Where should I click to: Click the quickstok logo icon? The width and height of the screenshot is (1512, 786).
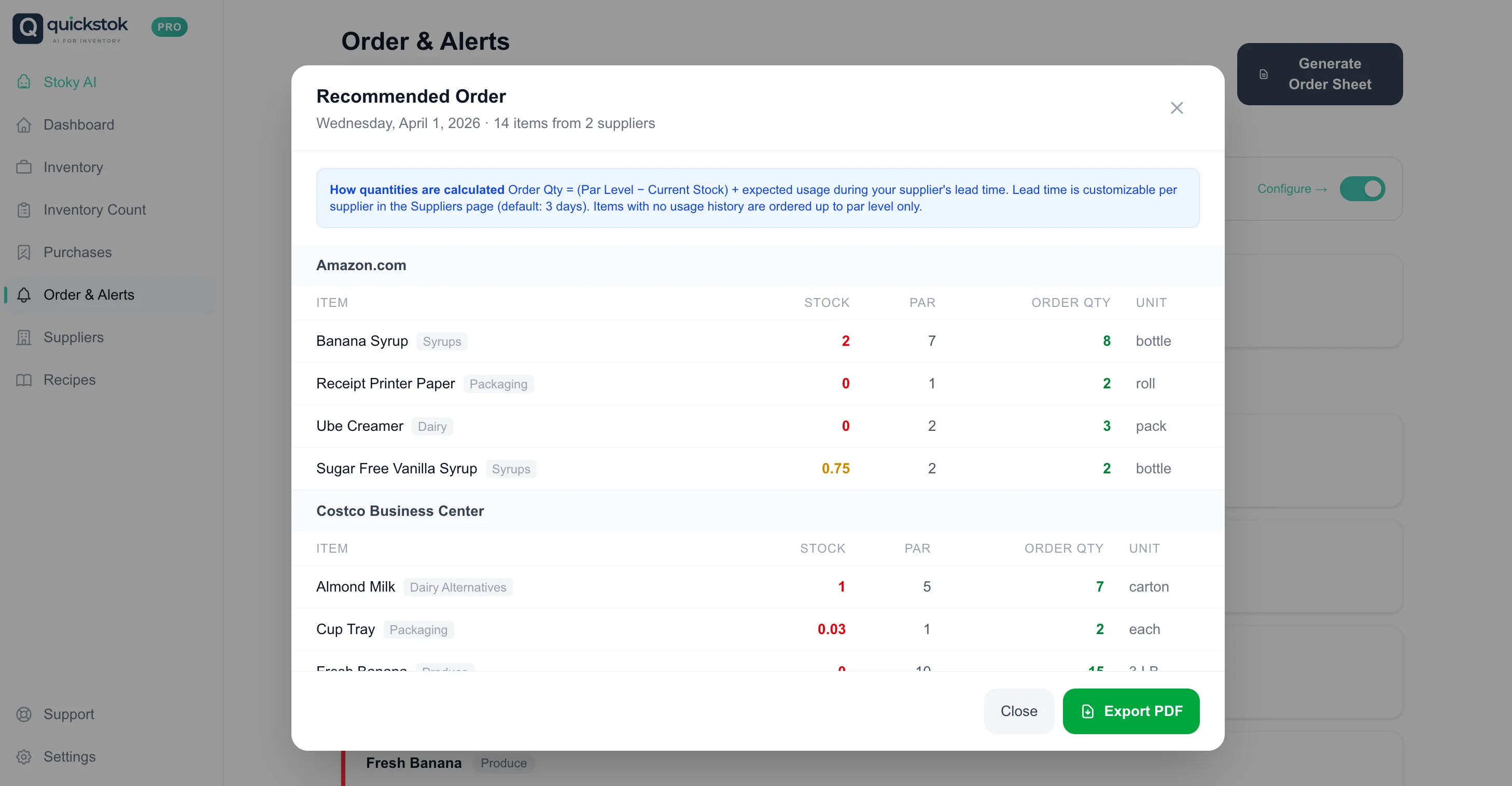[x=27, y=27]
